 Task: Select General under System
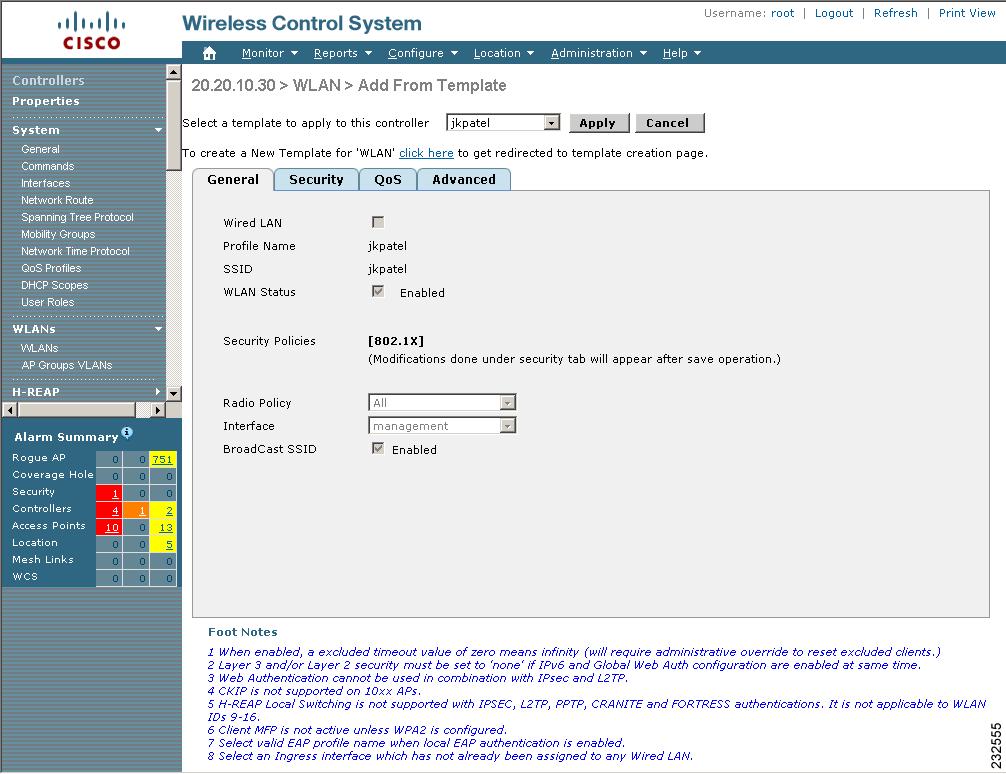pyautogui.click(x=40, y=149)
